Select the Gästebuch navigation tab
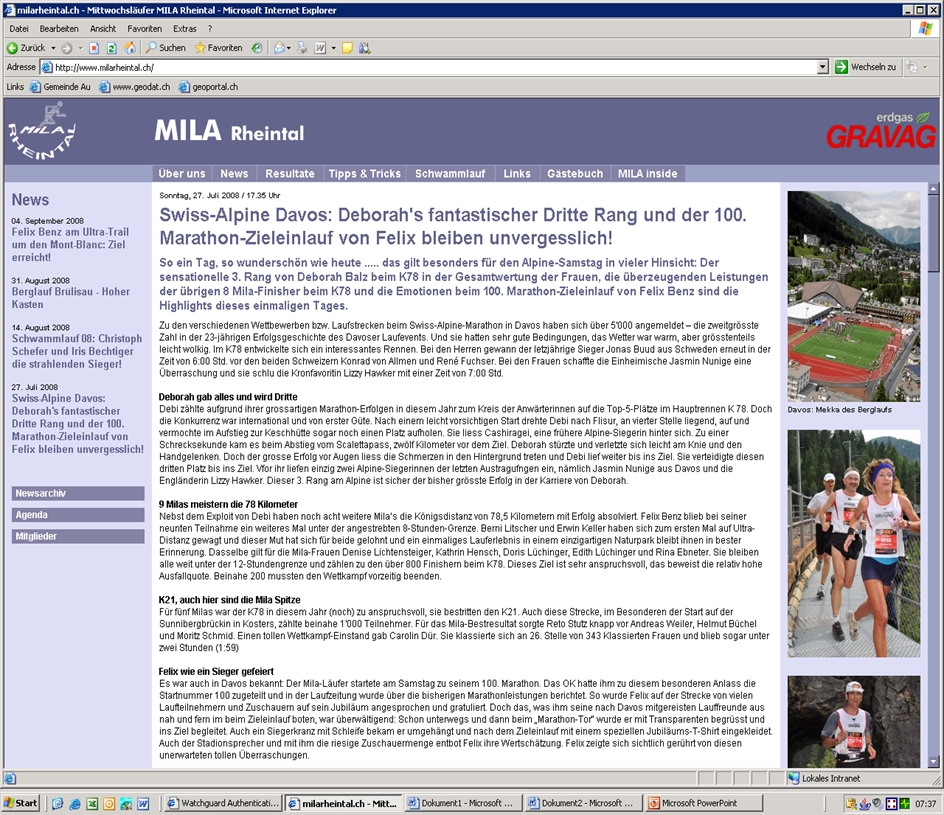 575,173
